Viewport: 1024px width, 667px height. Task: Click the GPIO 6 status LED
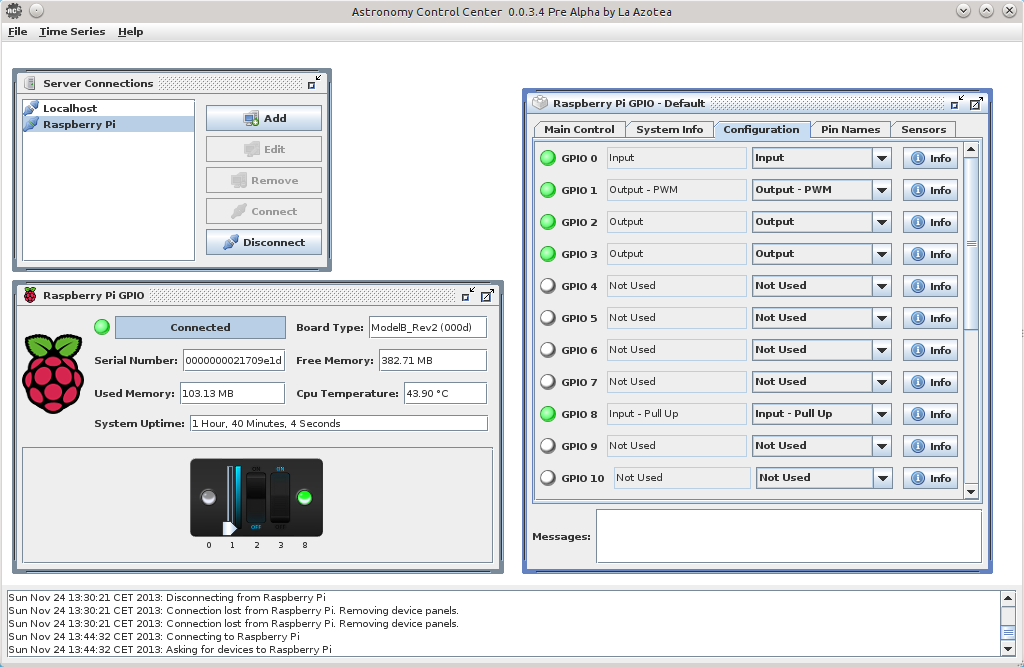pyautogui.click(x=548, y=350)
